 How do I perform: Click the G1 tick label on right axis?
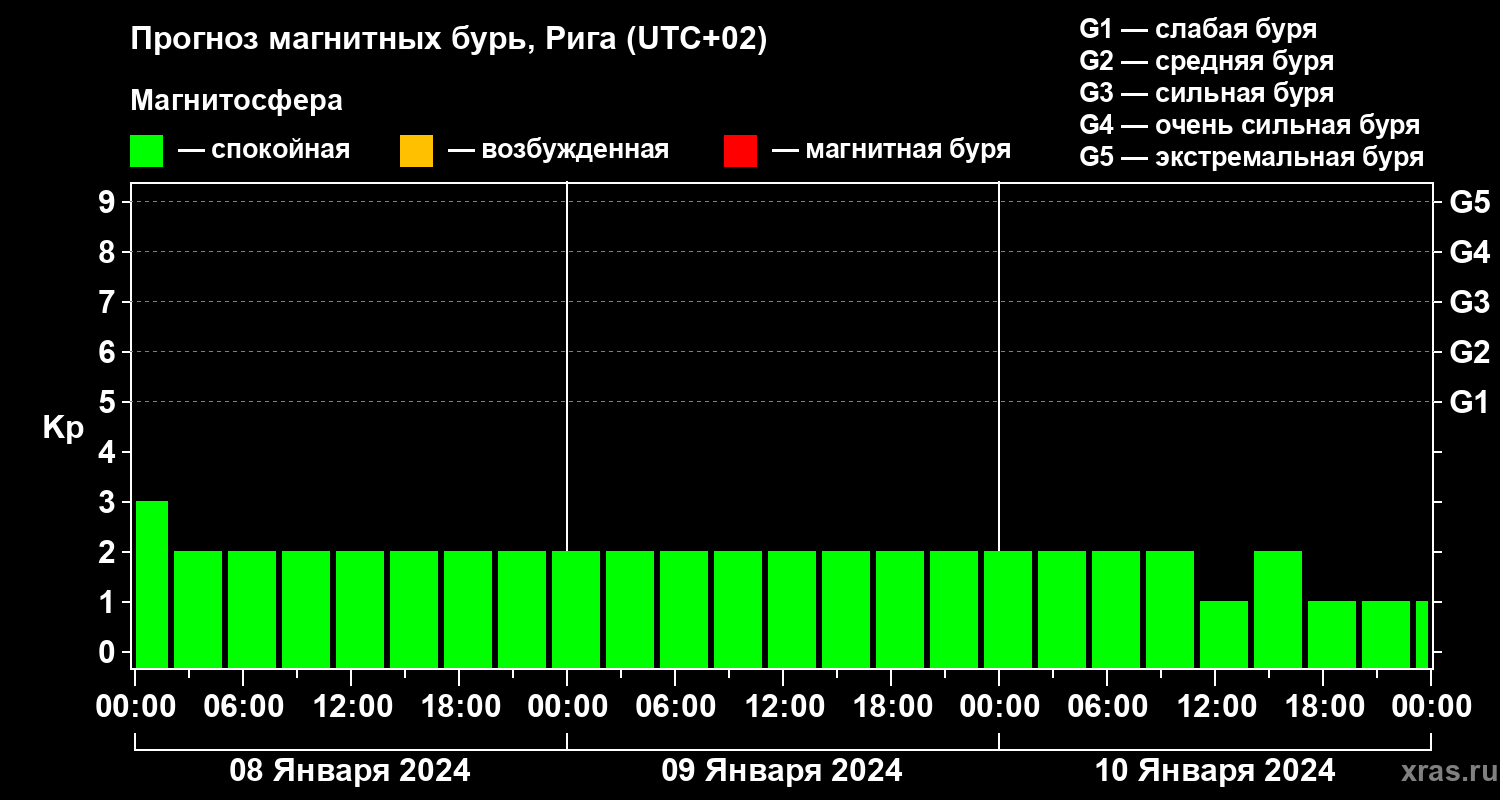1469,402
